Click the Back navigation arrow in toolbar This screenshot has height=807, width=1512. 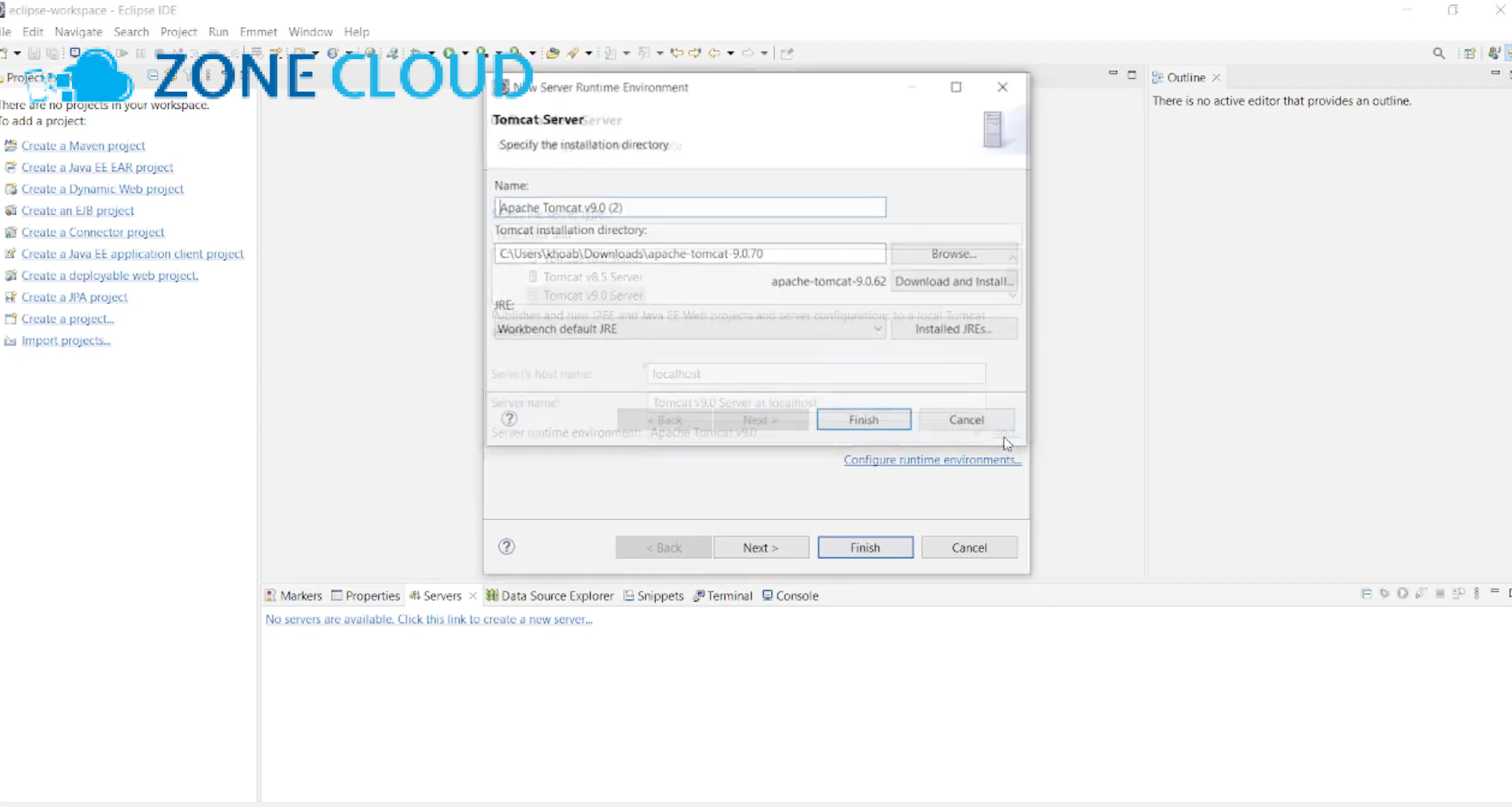[x=714, y=53]
